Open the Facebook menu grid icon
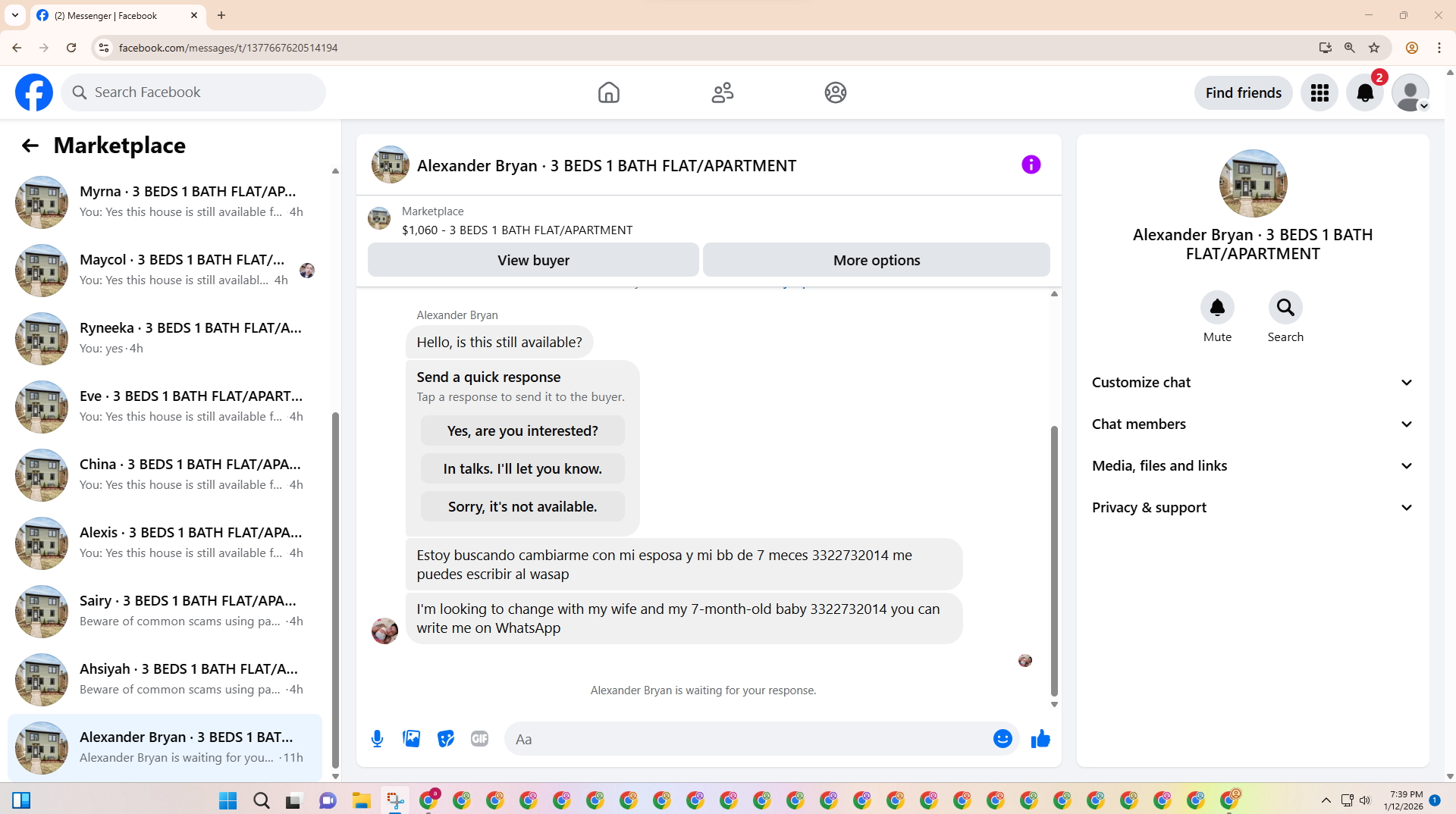 click(1319, 92)
